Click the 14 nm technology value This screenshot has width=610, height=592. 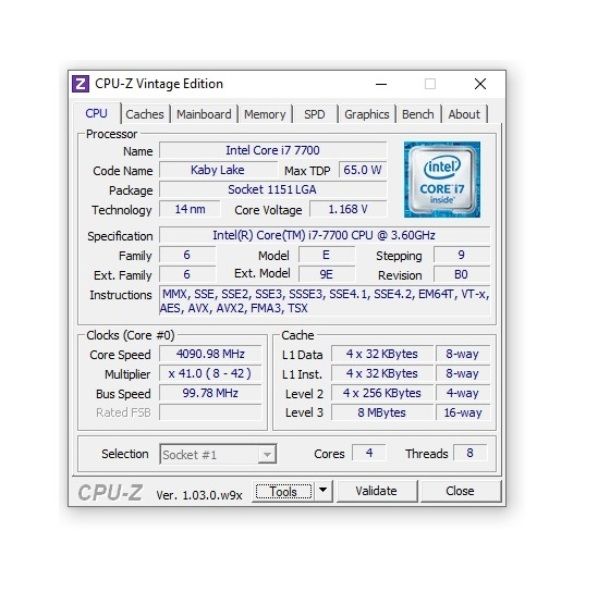(190, 209)
